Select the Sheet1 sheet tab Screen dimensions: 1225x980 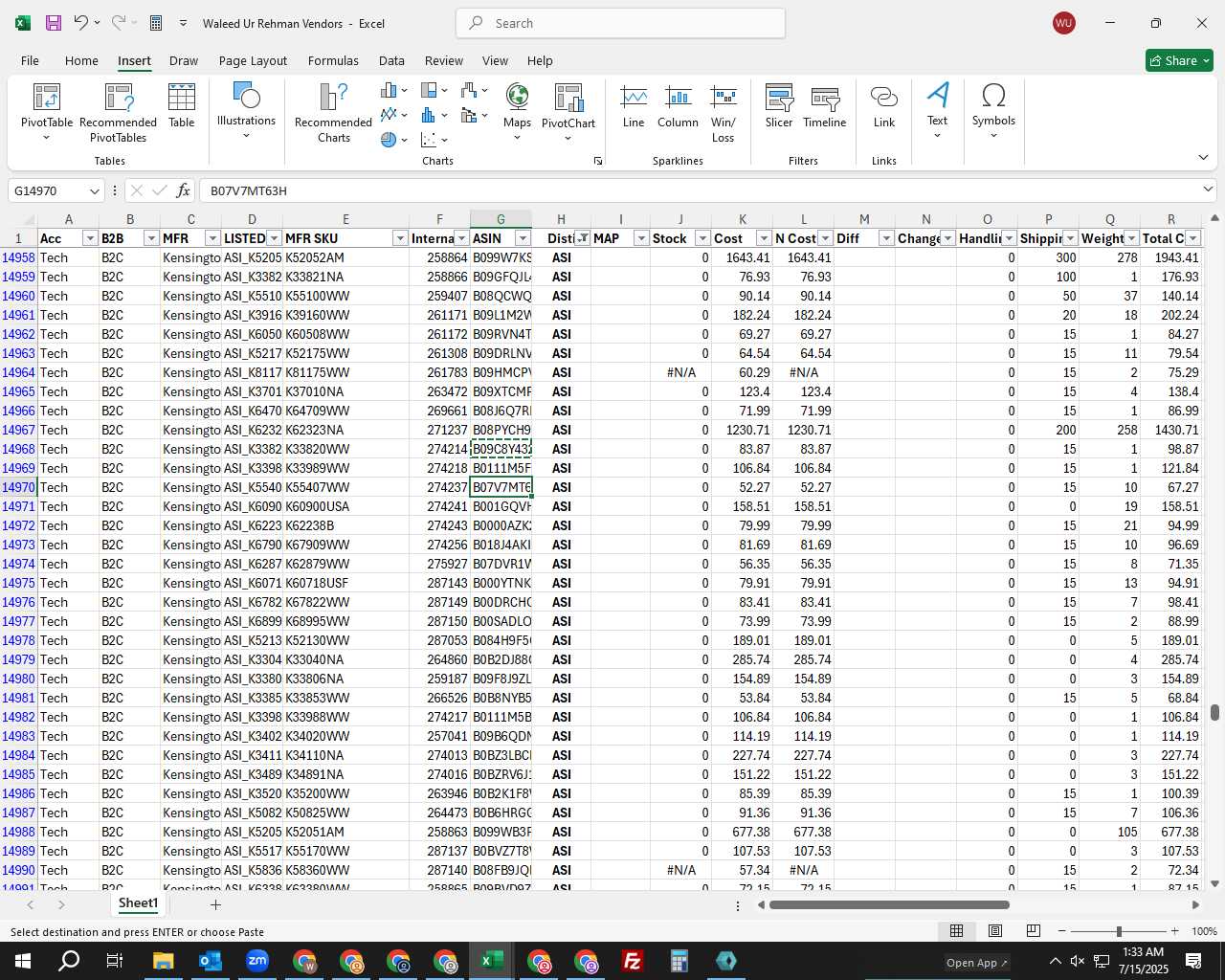(138, 903)
